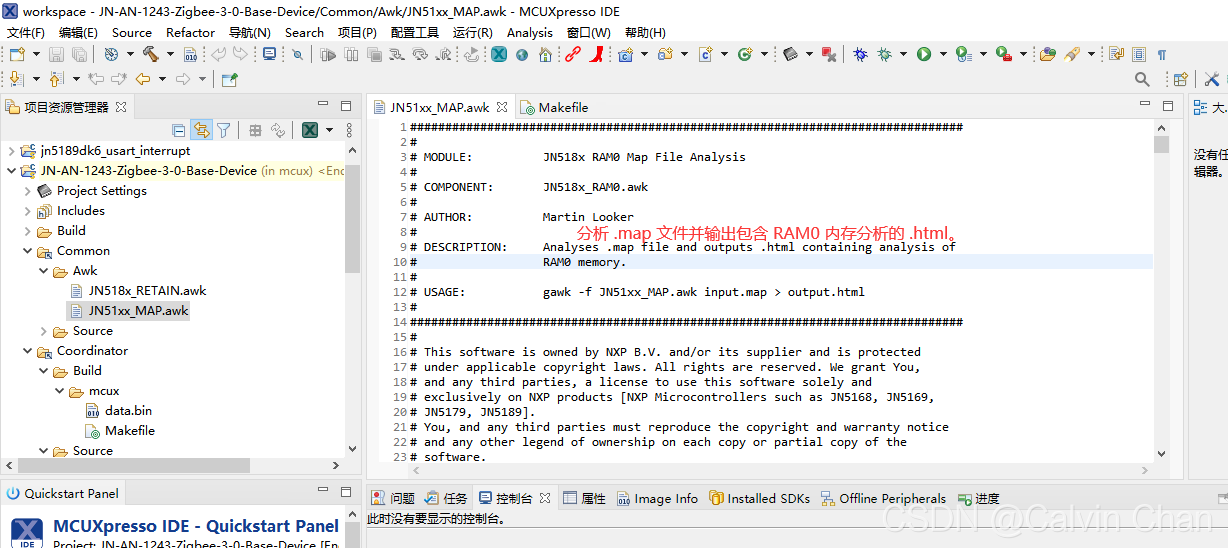Click the New C/C++ project icon
The width and height of the screenshot is (1228, 548).
[625, 54]
